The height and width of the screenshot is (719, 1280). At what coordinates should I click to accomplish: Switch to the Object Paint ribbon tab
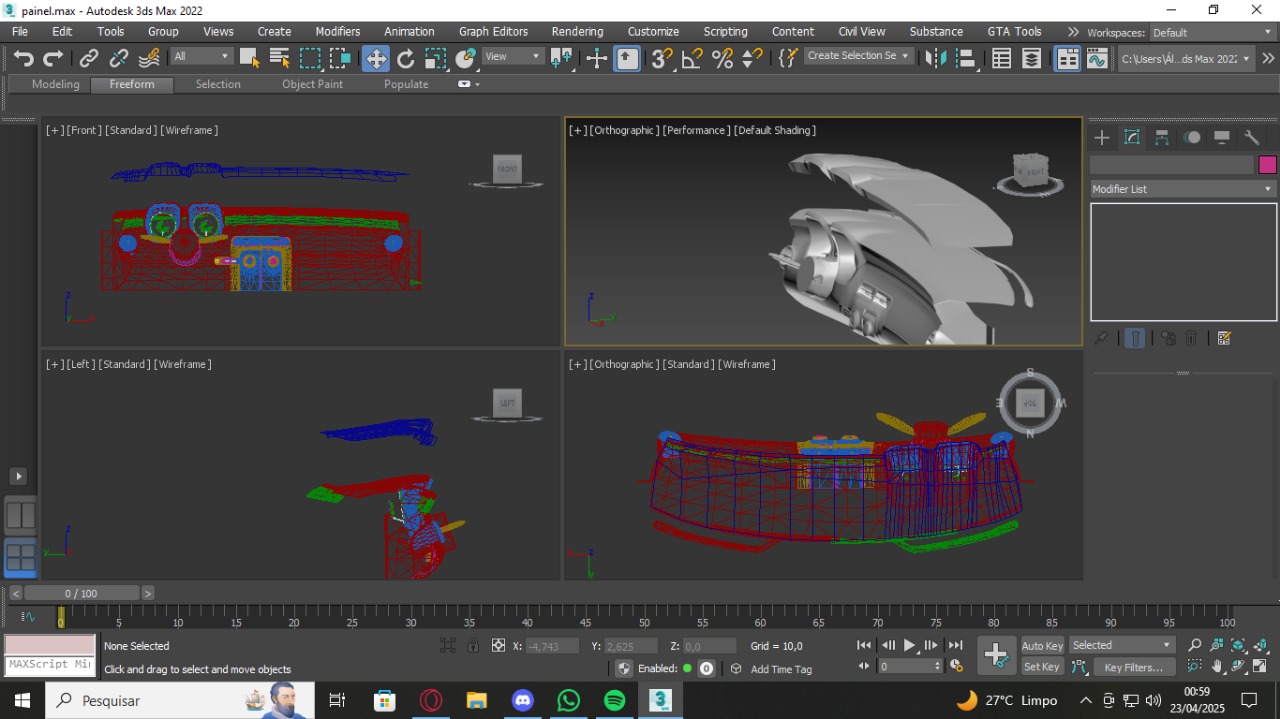coord(312,84)
